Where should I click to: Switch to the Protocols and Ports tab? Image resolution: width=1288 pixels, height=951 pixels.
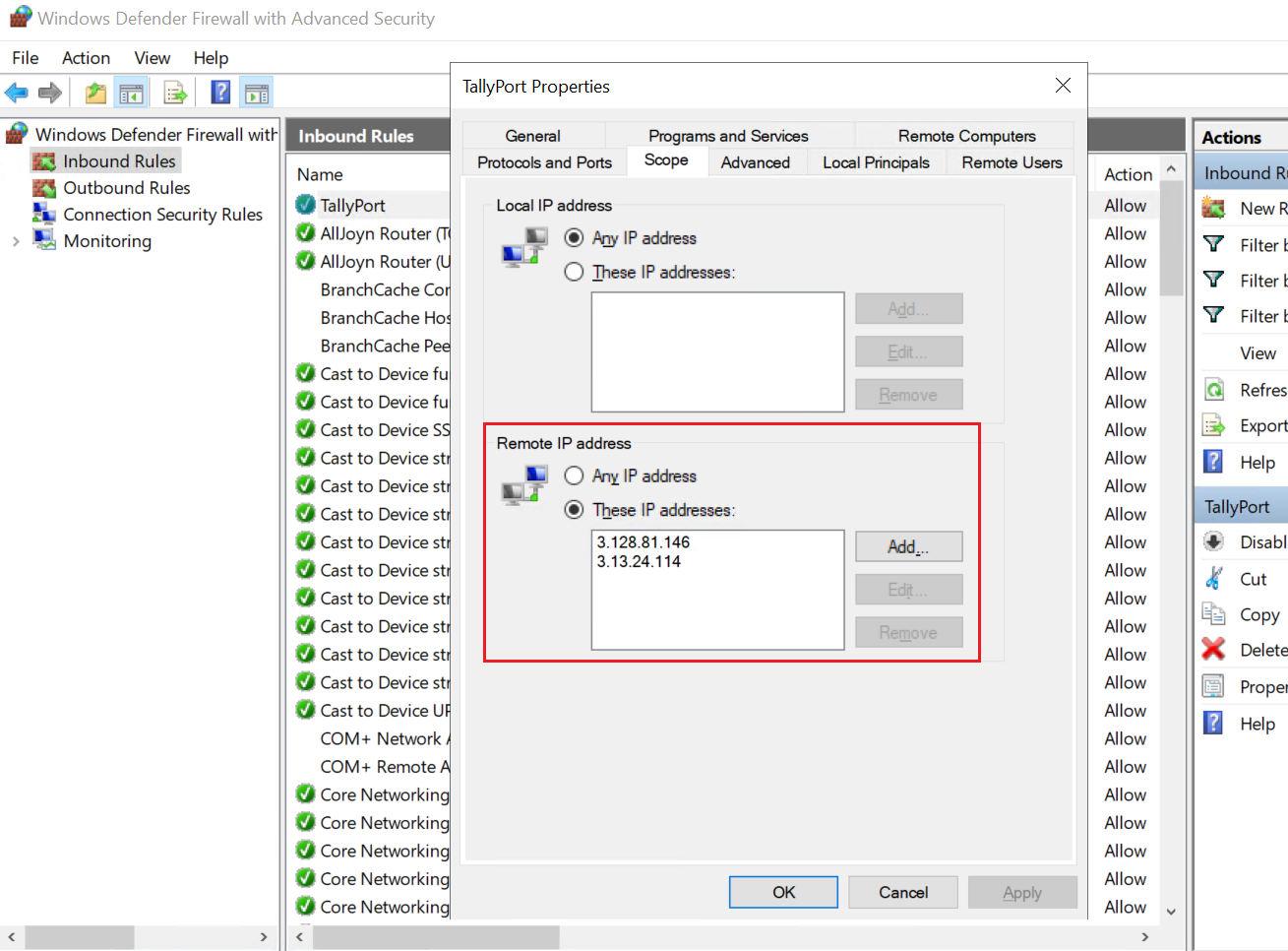pos(544,162)
